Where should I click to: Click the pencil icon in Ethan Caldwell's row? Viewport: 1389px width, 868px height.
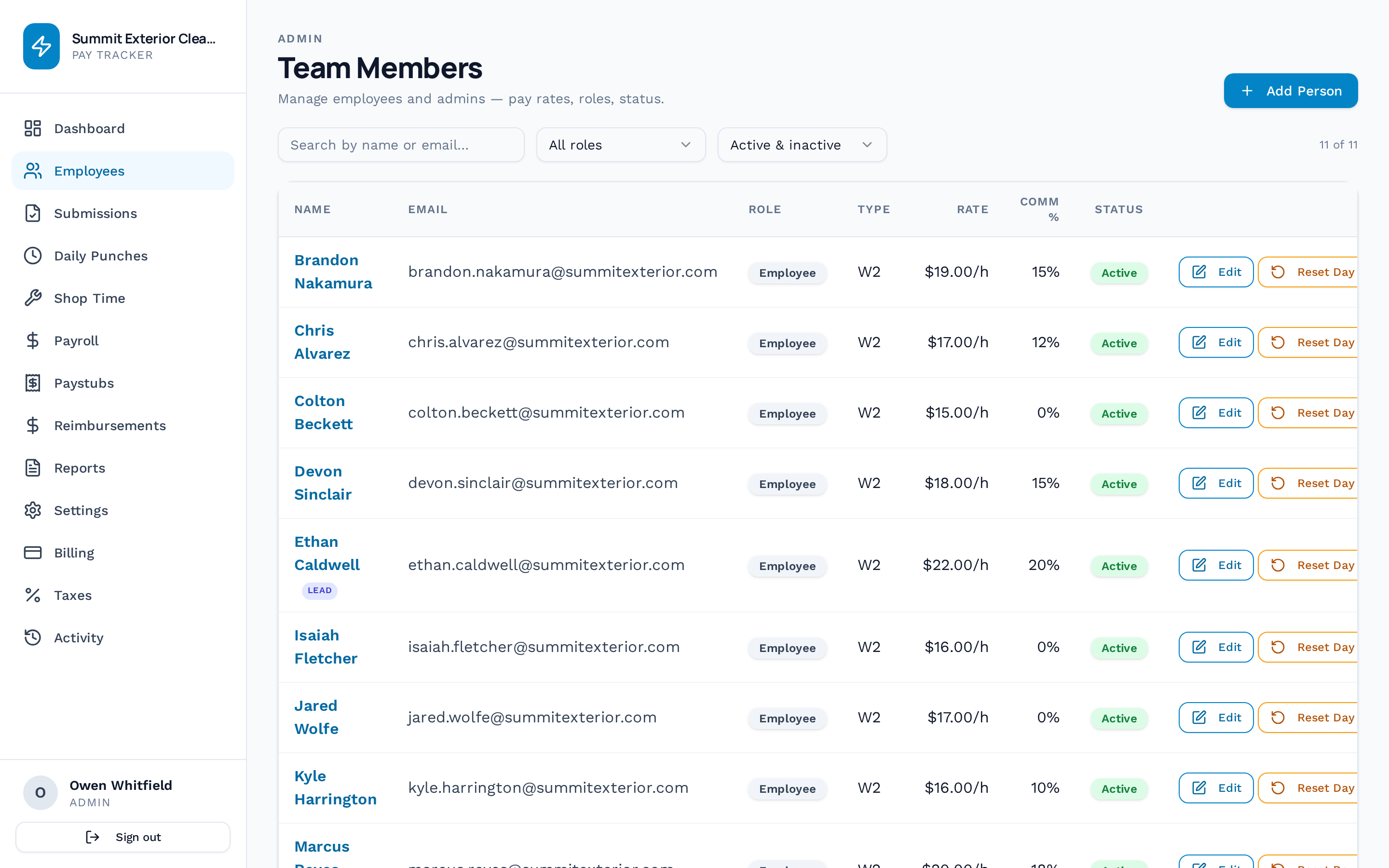tap(1199, 565)
